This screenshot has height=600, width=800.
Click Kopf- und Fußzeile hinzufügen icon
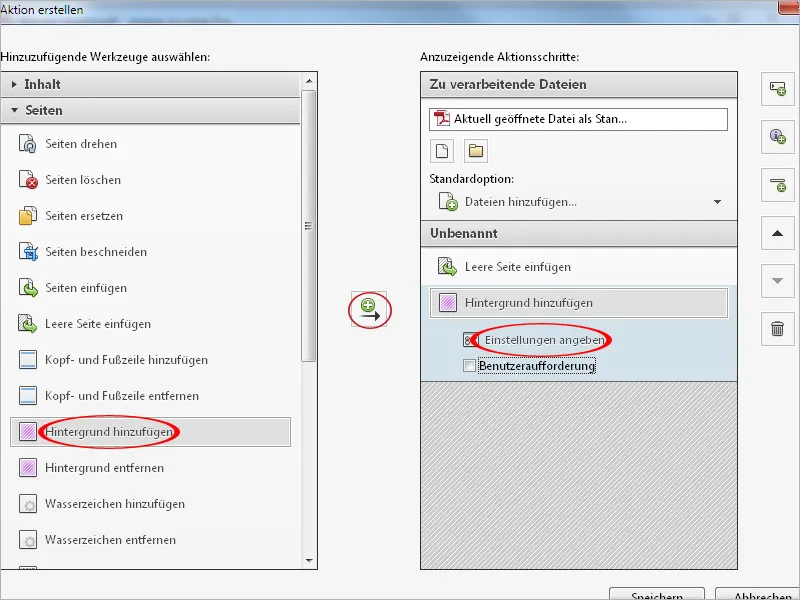click(28, 360)
